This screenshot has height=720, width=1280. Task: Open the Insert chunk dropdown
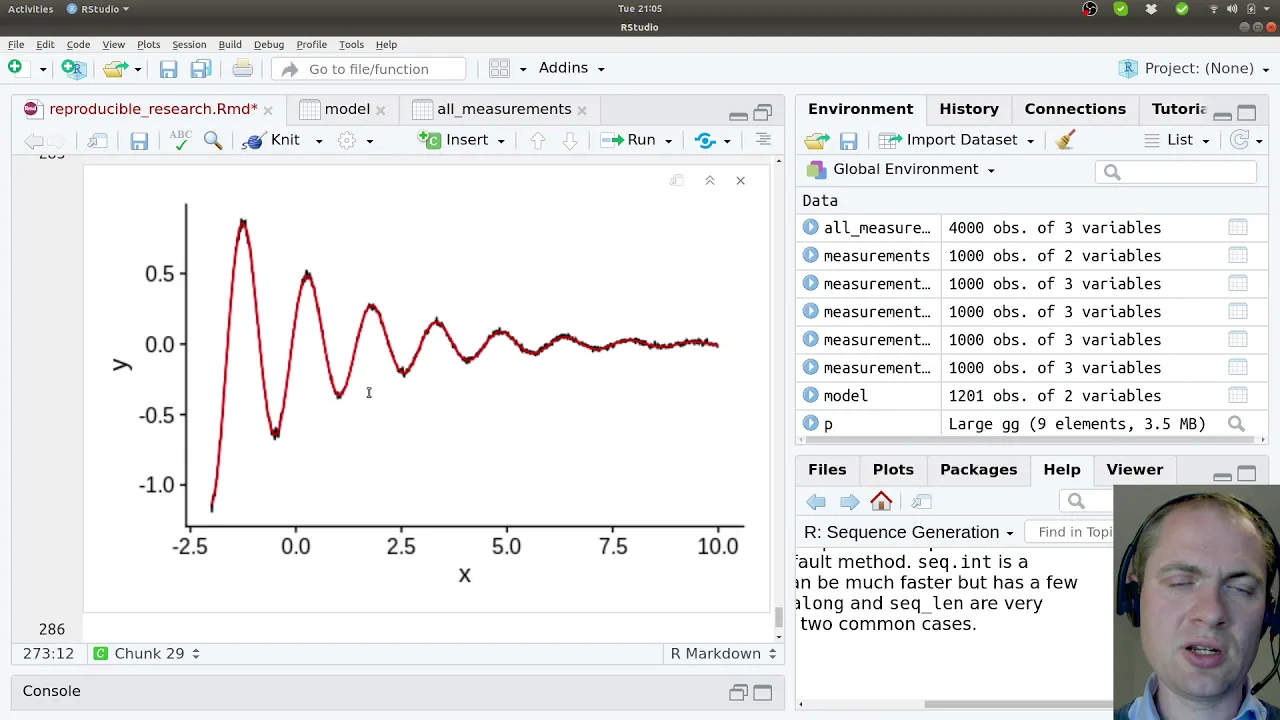(467, 140)
